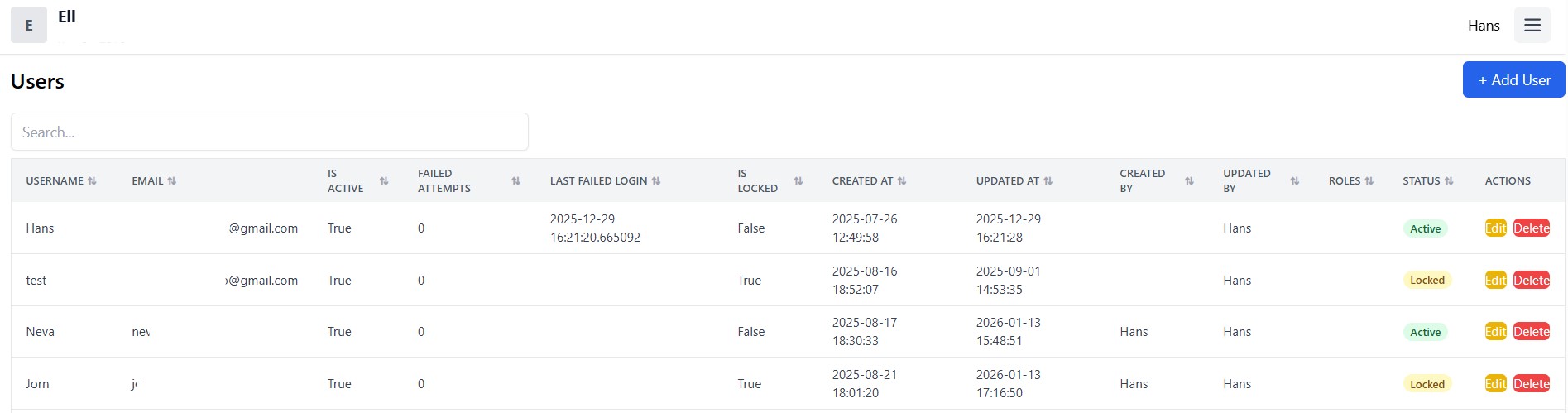Sort by Created At column arrows
The width and height of the screenshot is (1568, 413).
pos(902,181)
